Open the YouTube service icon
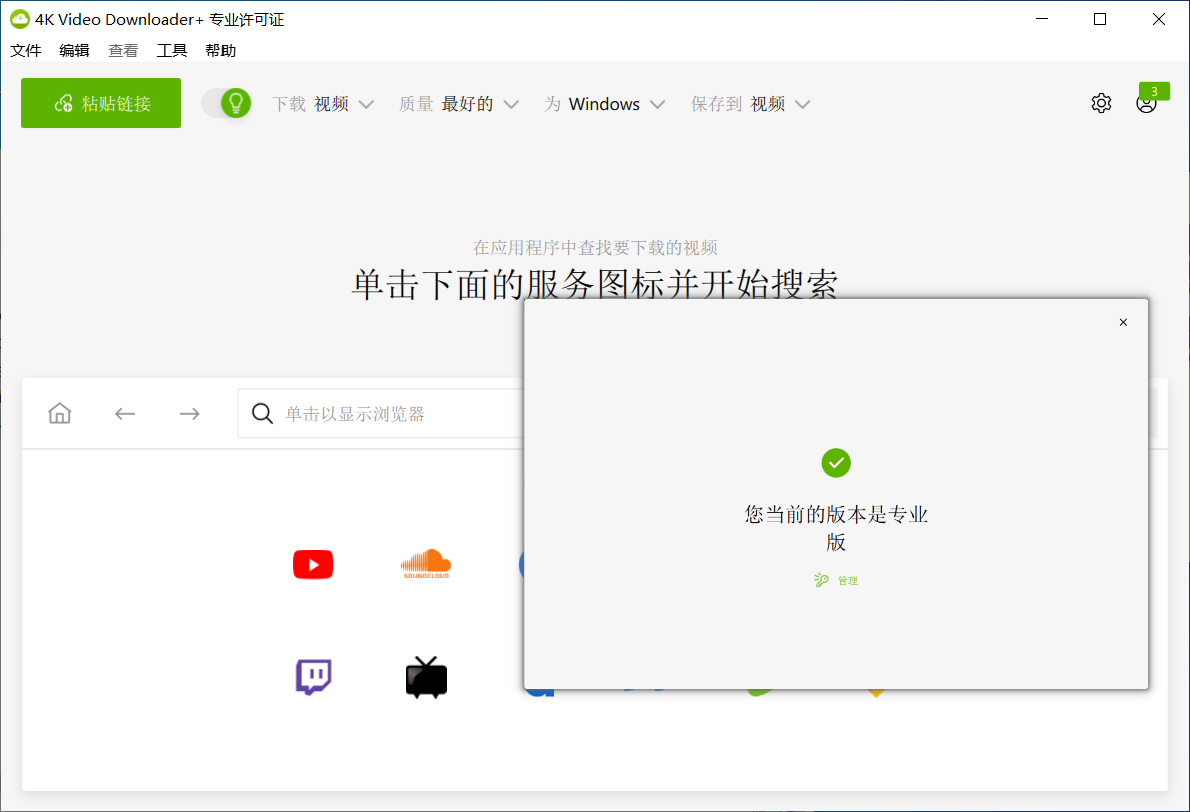Screen dimensions: 1190x812 tap(313, 564)
